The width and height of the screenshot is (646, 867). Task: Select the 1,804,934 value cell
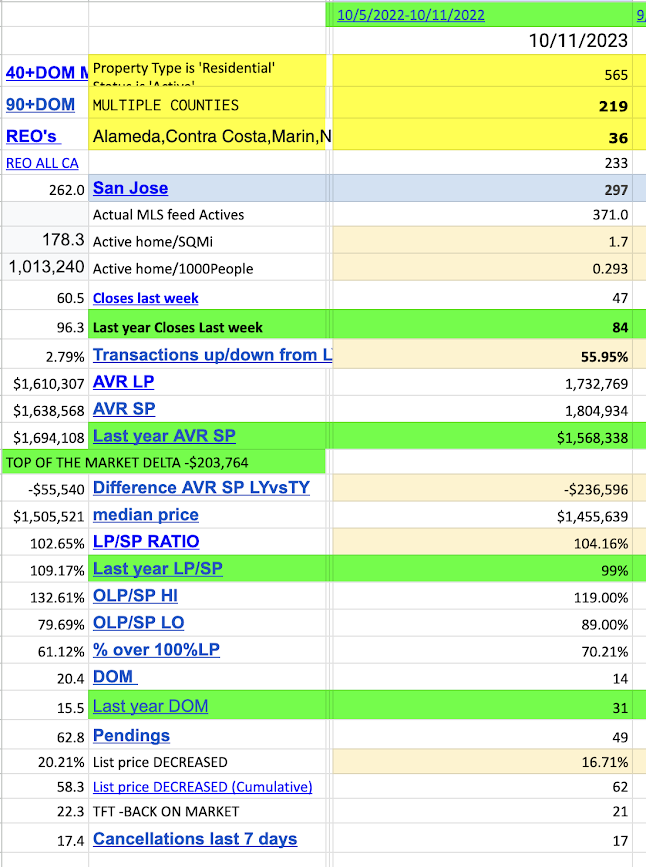point(482,409)
